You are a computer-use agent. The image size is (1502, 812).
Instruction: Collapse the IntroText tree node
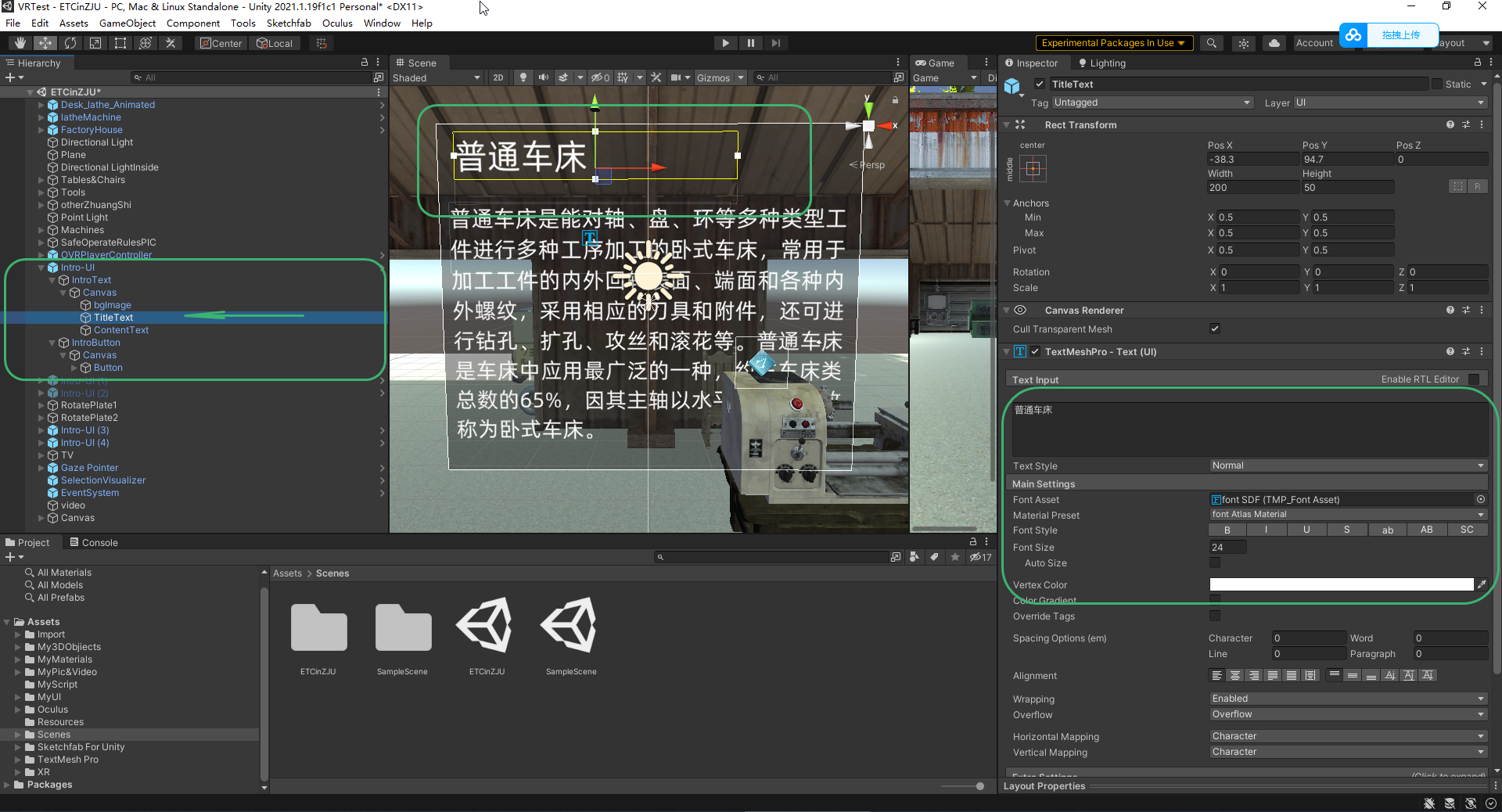tap(52, 280)
